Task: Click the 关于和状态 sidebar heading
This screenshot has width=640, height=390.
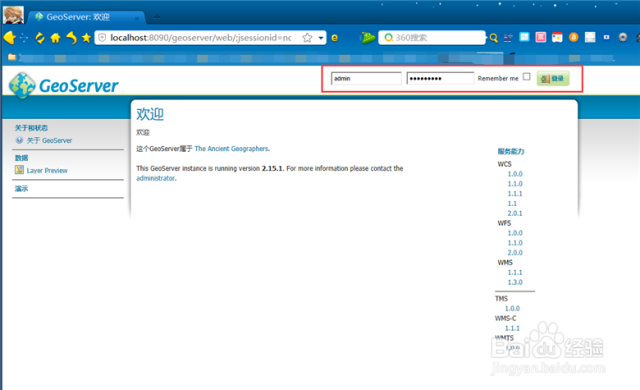Action: (x=31, y=128)
